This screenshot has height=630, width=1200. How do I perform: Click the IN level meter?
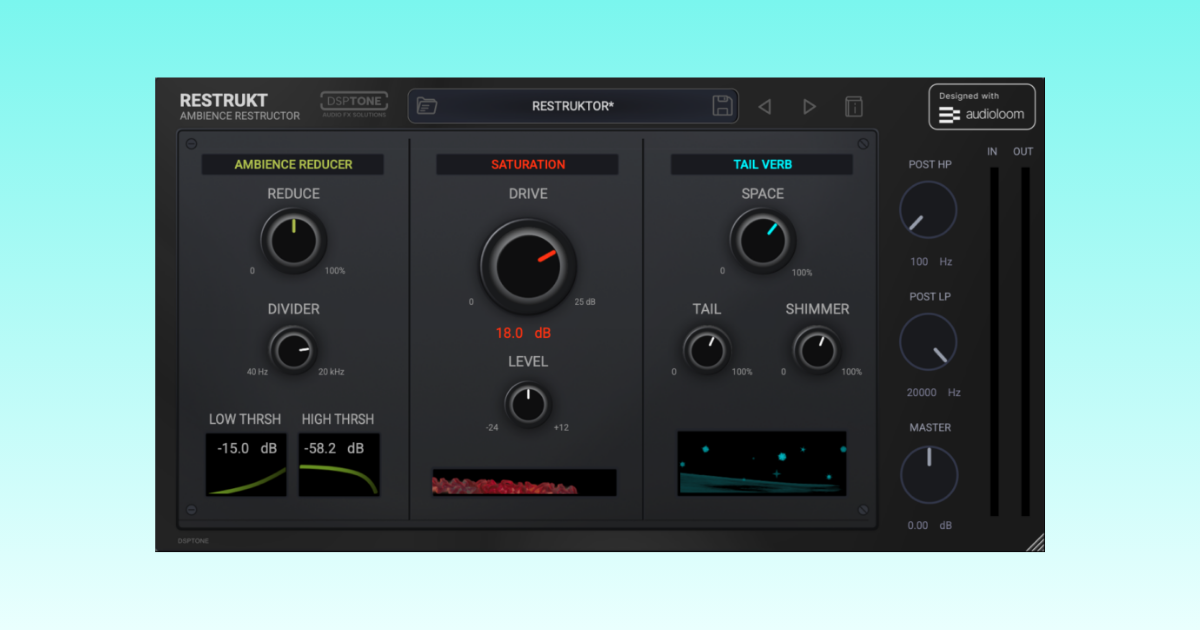[x=994, y=342]
